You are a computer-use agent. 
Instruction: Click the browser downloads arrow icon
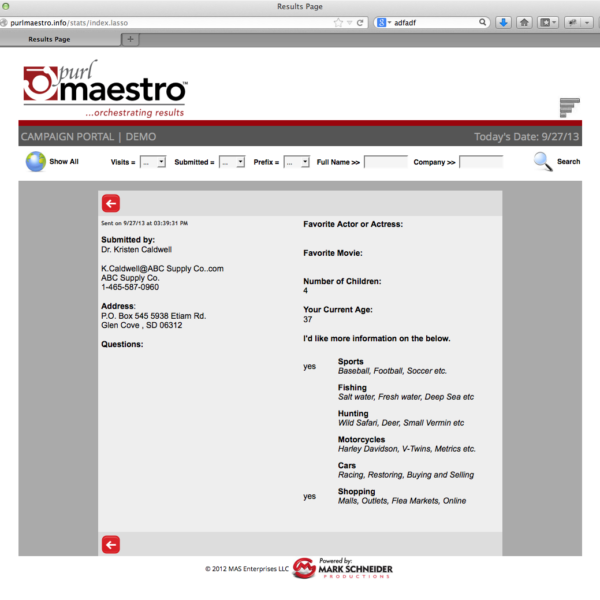(503, 22)
